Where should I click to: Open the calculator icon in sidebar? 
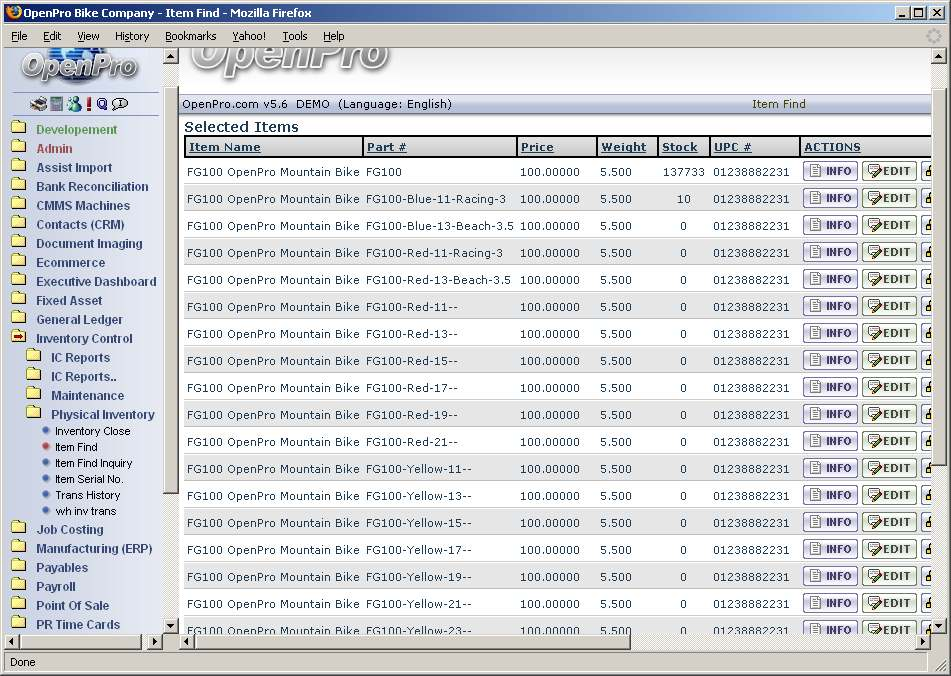[57, 104]
